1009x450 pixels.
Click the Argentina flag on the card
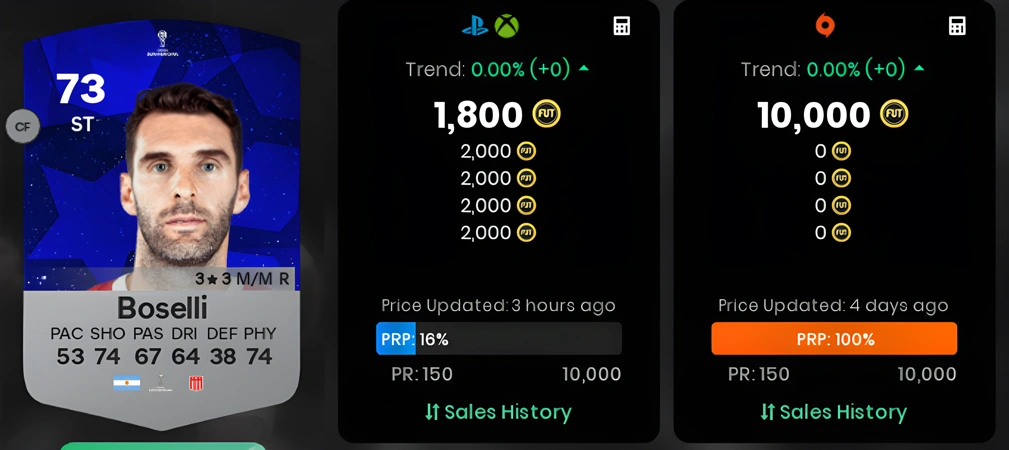[127, 384]
